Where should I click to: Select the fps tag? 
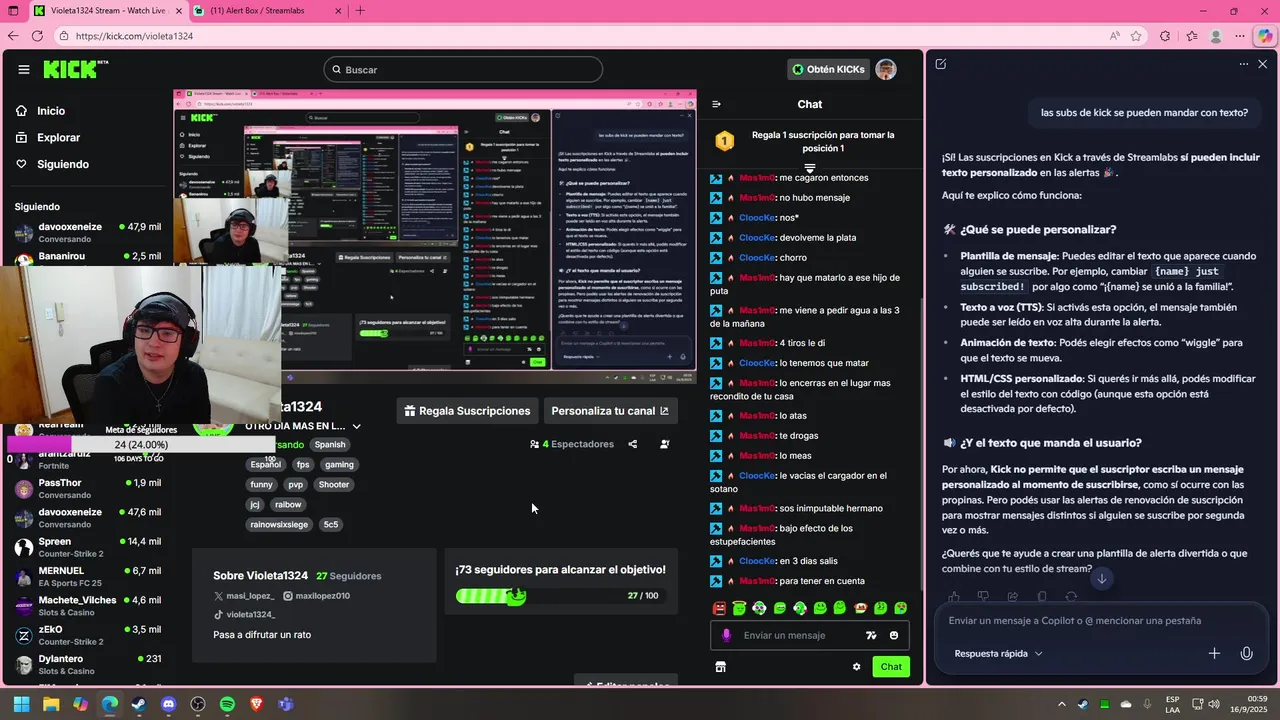(303, 464)
